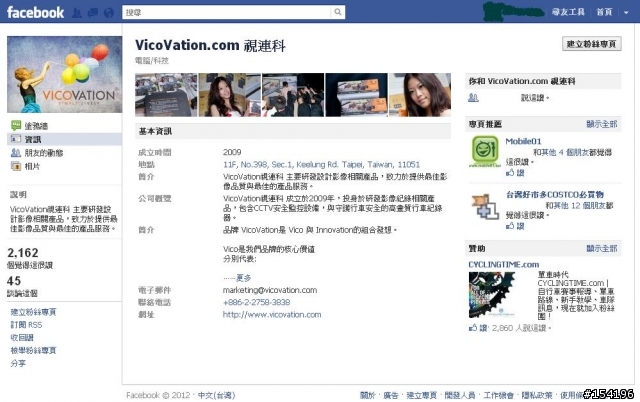Open the vicovation.com website link
The height and width of the screenshot is (402, 640).
[x=272, y=315]
